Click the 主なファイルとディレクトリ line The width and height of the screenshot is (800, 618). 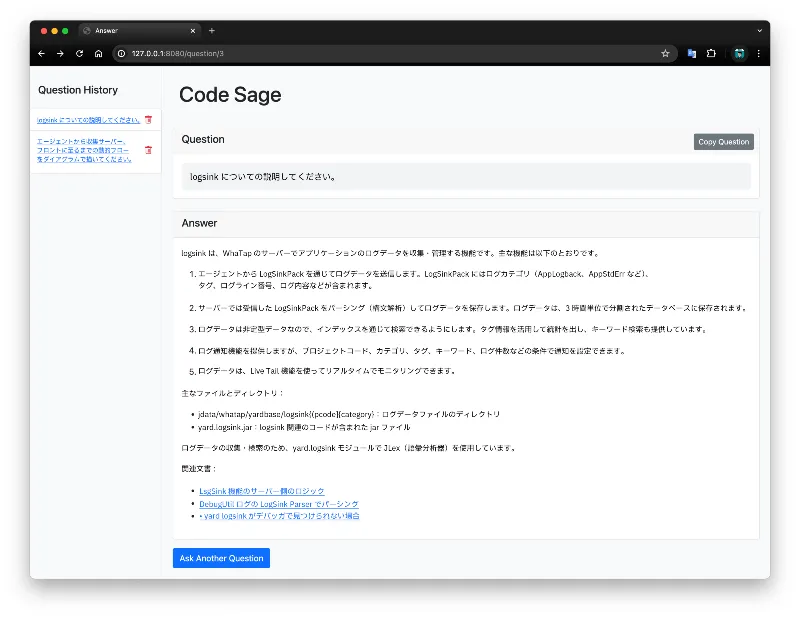coord(233,393)
